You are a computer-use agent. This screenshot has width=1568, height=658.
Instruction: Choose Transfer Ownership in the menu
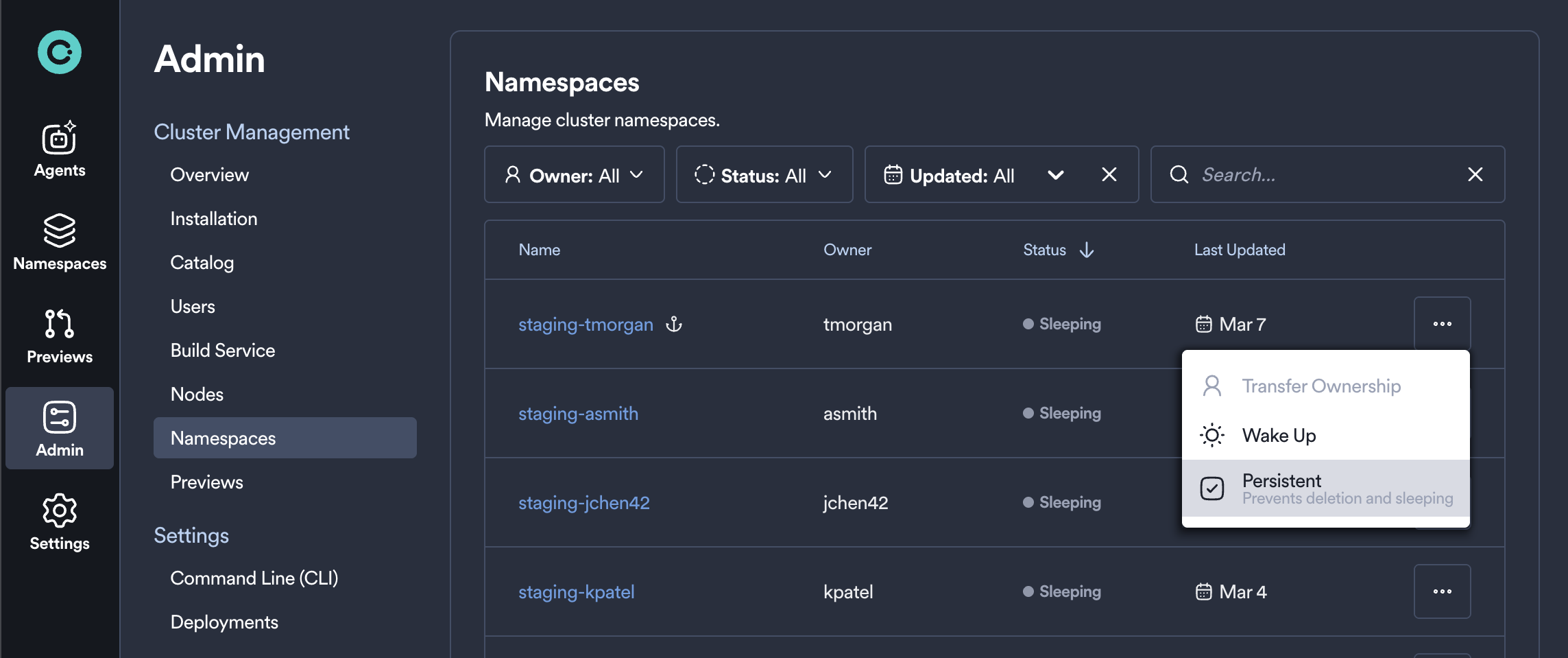(1322, 386)
